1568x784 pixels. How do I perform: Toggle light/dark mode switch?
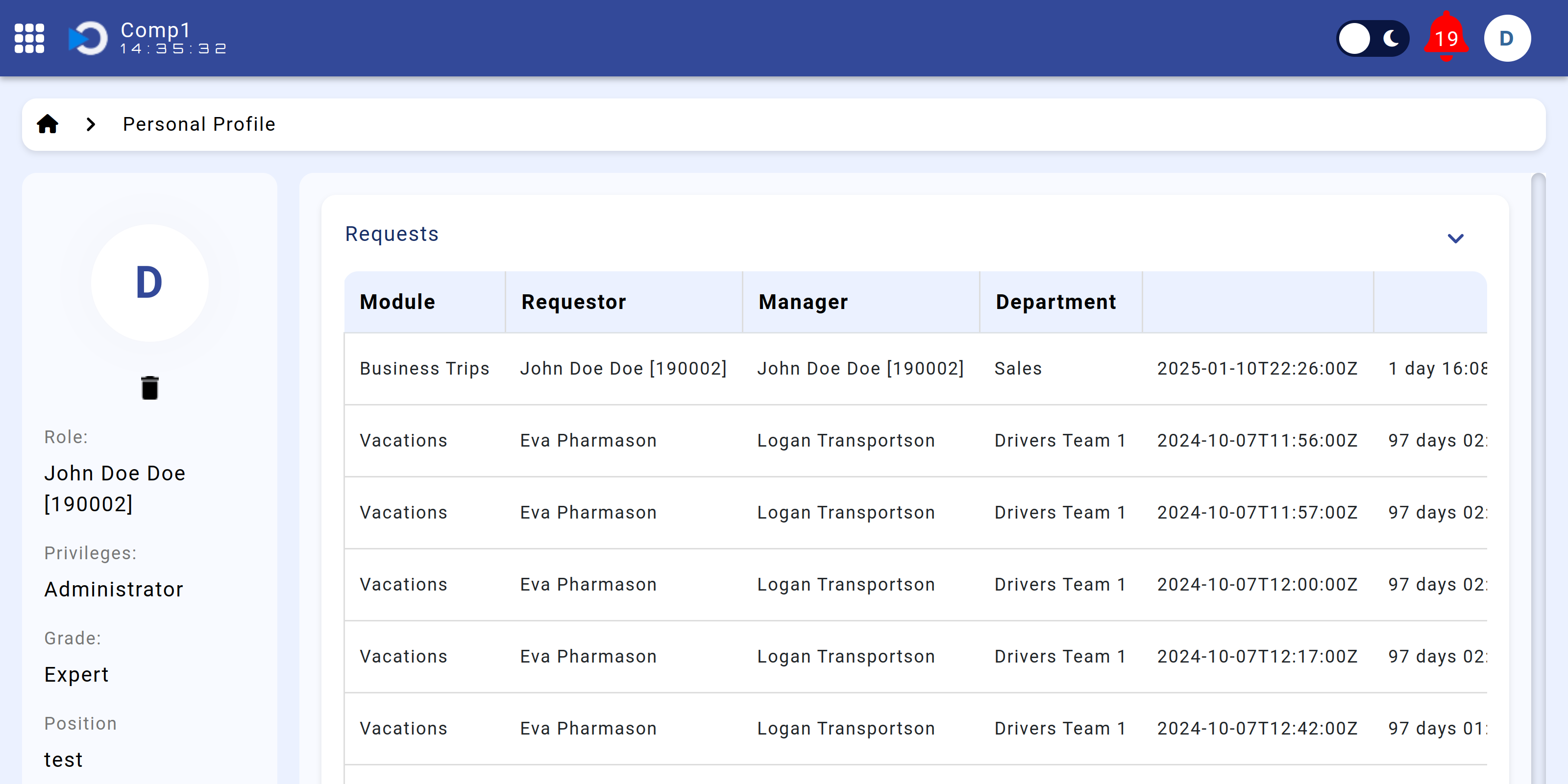coord(1370,38)
